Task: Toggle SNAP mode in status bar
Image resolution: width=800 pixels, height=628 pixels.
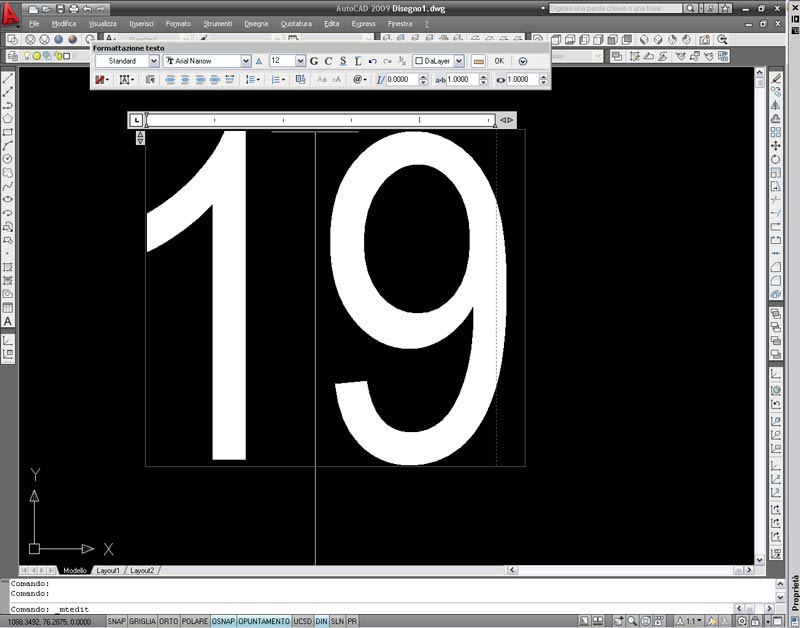Action: 116,621
